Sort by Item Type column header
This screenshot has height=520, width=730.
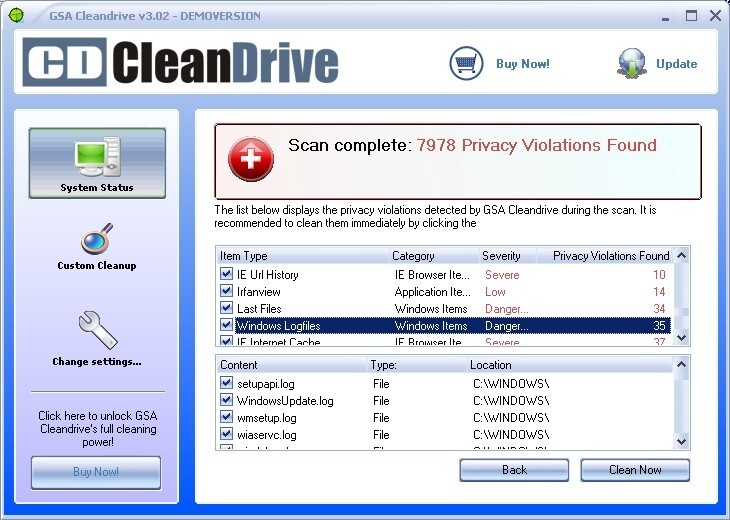pyautogui.click(x=303, y=256)
